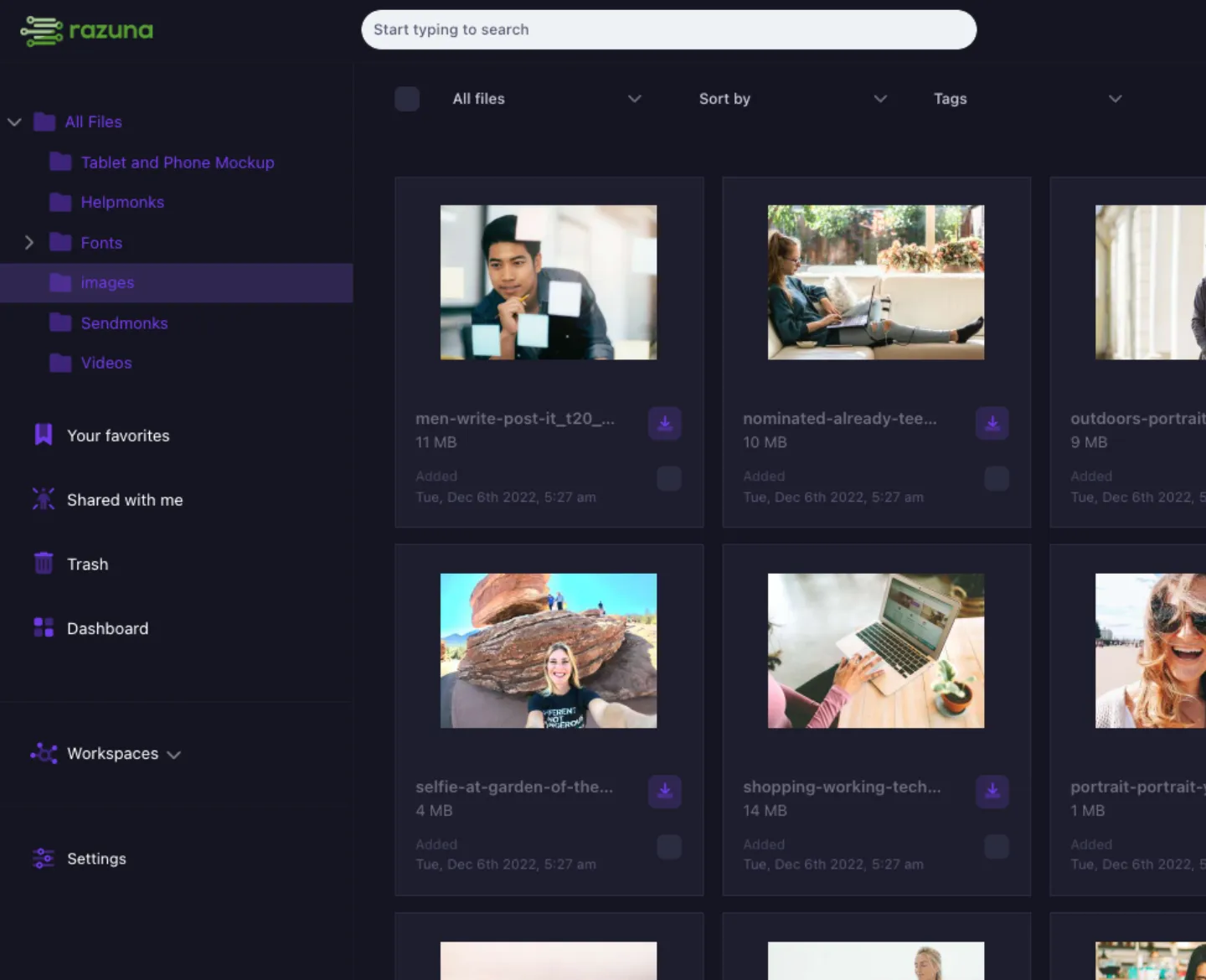1206x980 pixels.
Task: Open the Videos folder
Action: pyautogui.click(x=106, y=363)
